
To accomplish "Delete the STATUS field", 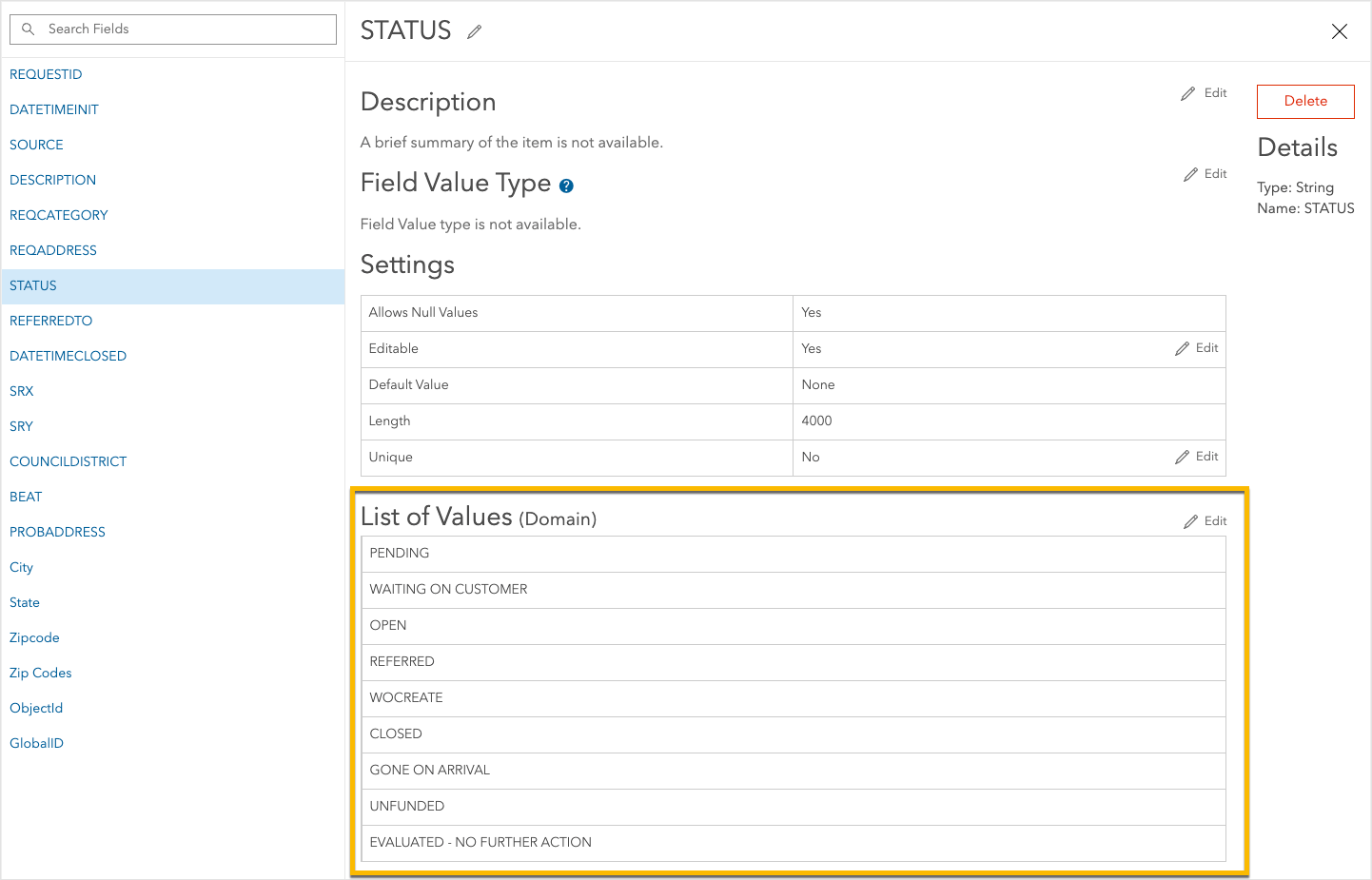I will click(1304, 101).
